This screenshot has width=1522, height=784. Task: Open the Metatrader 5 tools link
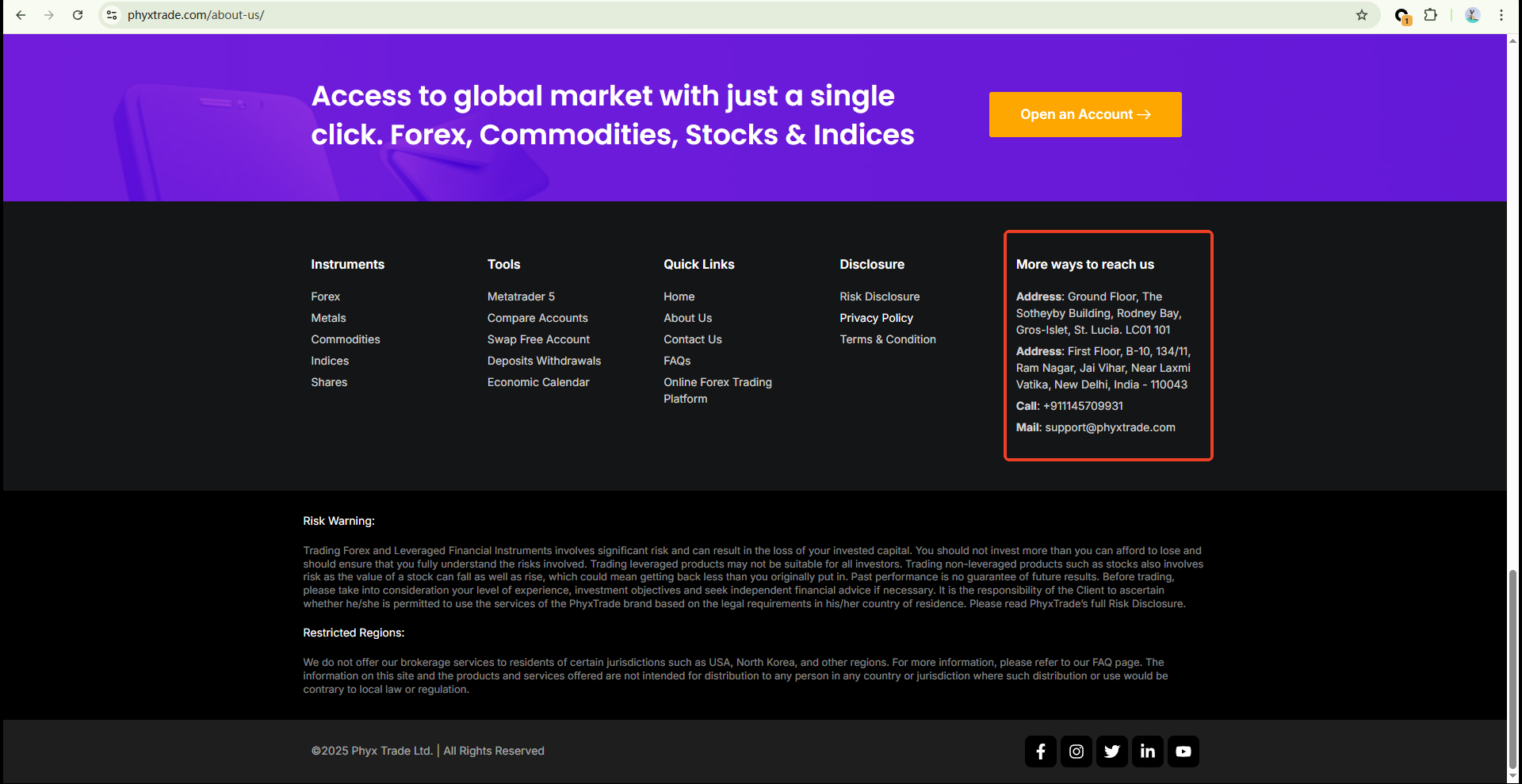point(521,296)
